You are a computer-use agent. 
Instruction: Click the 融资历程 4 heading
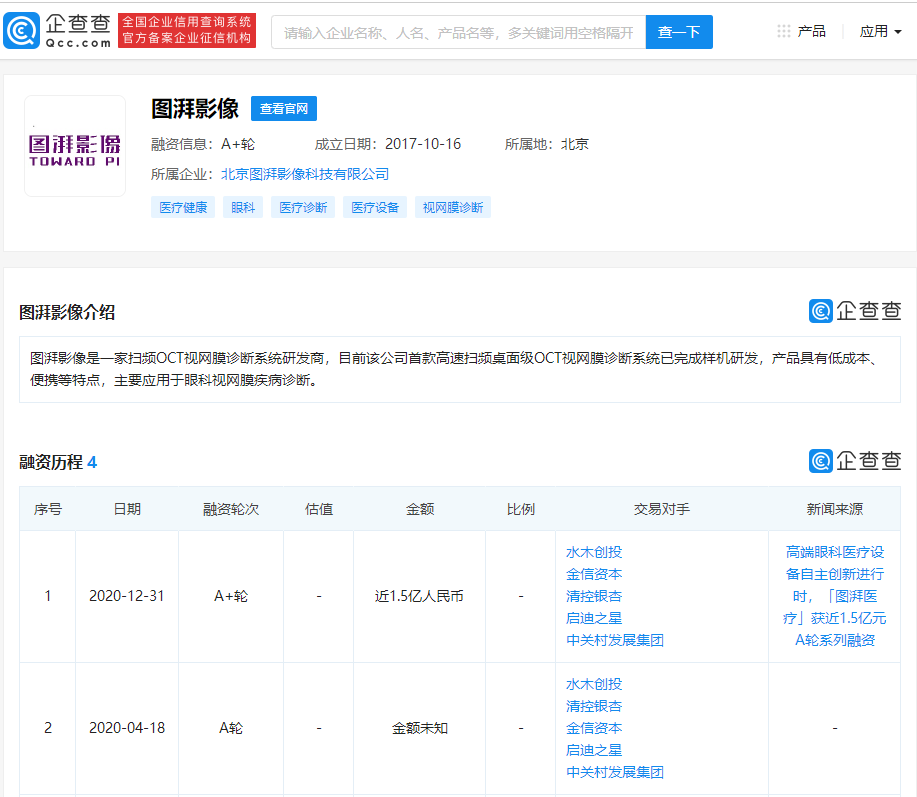tap(58, 463)
